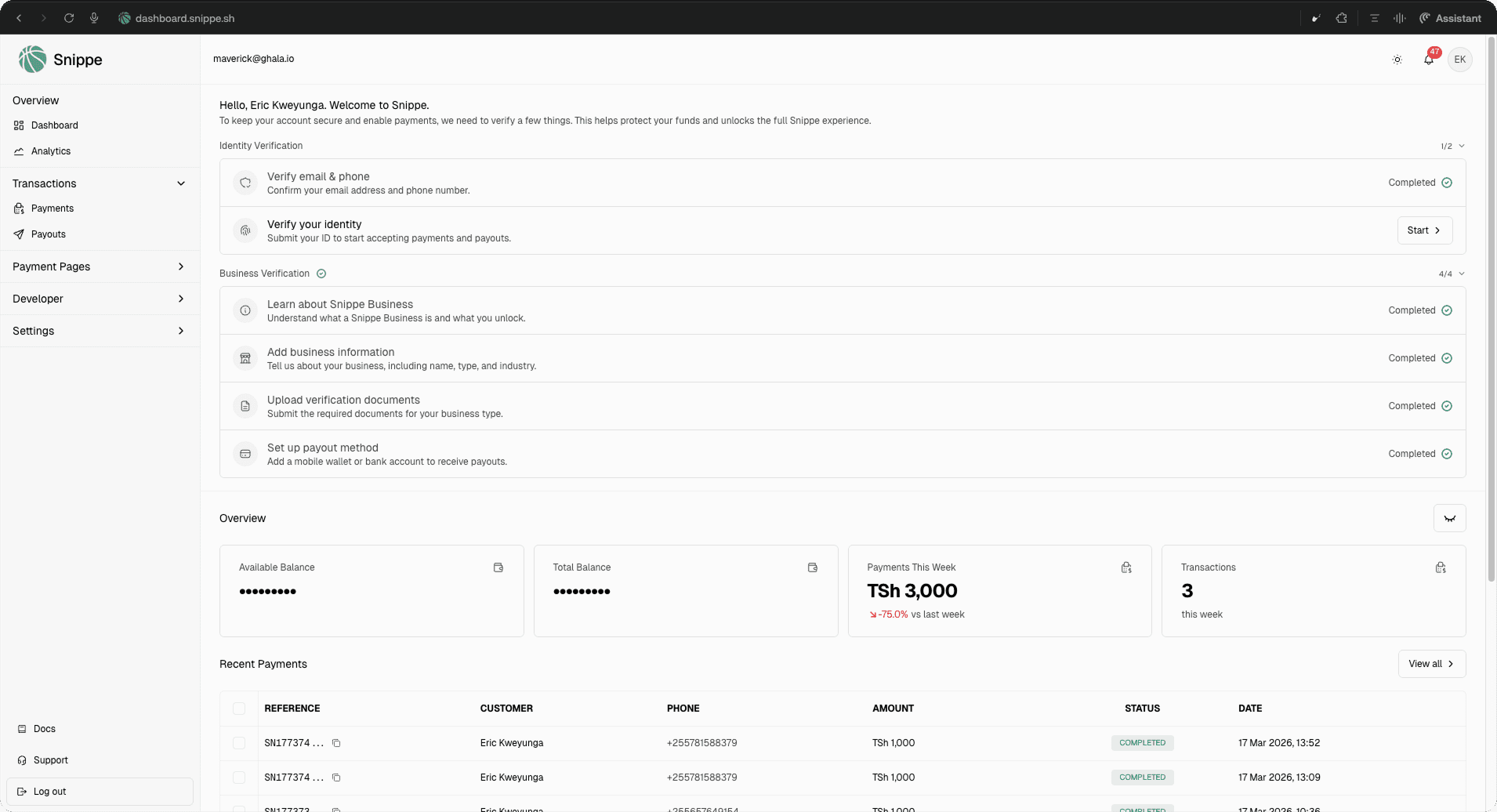
Task: Click the Snippe logo in the sidebar
Action: 31,59
